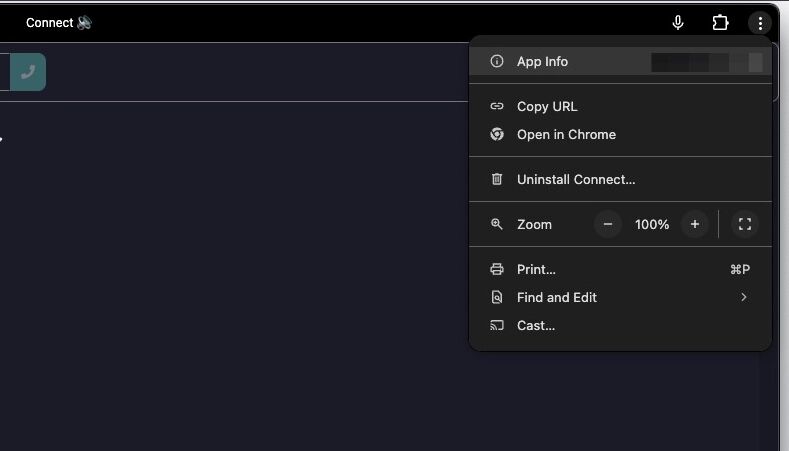Click the trash icon for Uninstall
The image size is (789, 451).
(497, 180)
